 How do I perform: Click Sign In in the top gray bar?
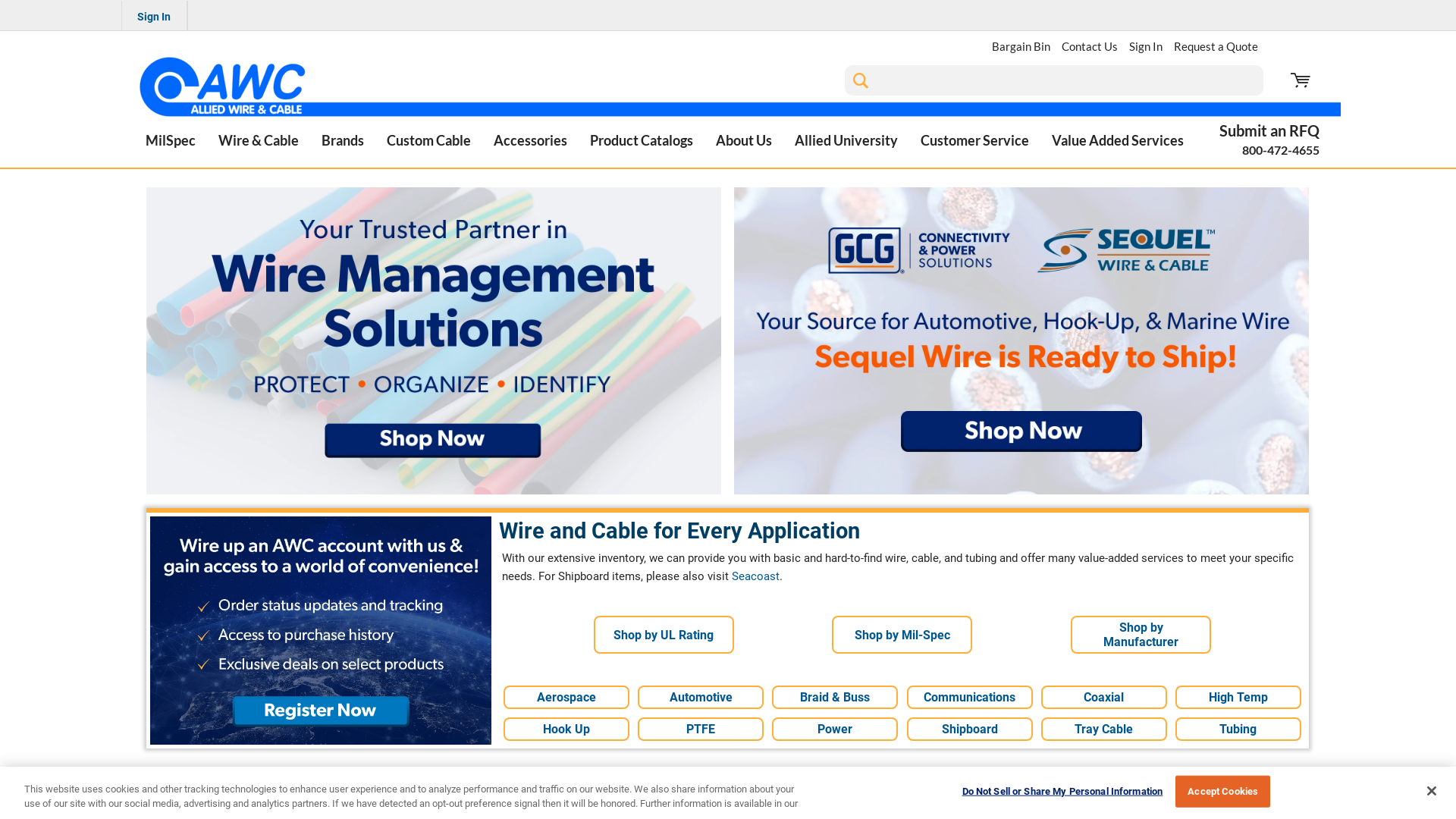[154, 16]
